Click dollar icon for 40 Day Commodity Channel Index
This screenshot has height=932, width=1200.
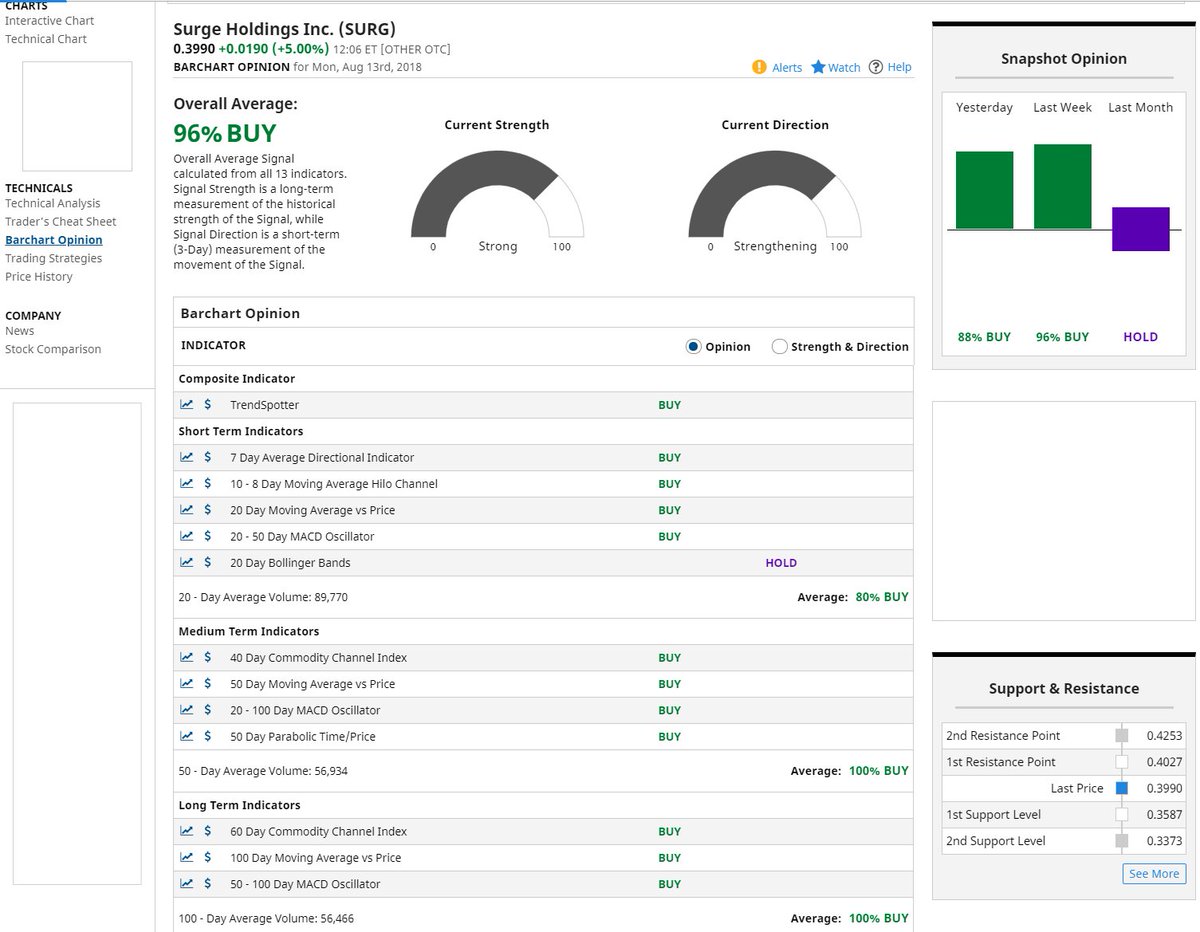[208, 657]
